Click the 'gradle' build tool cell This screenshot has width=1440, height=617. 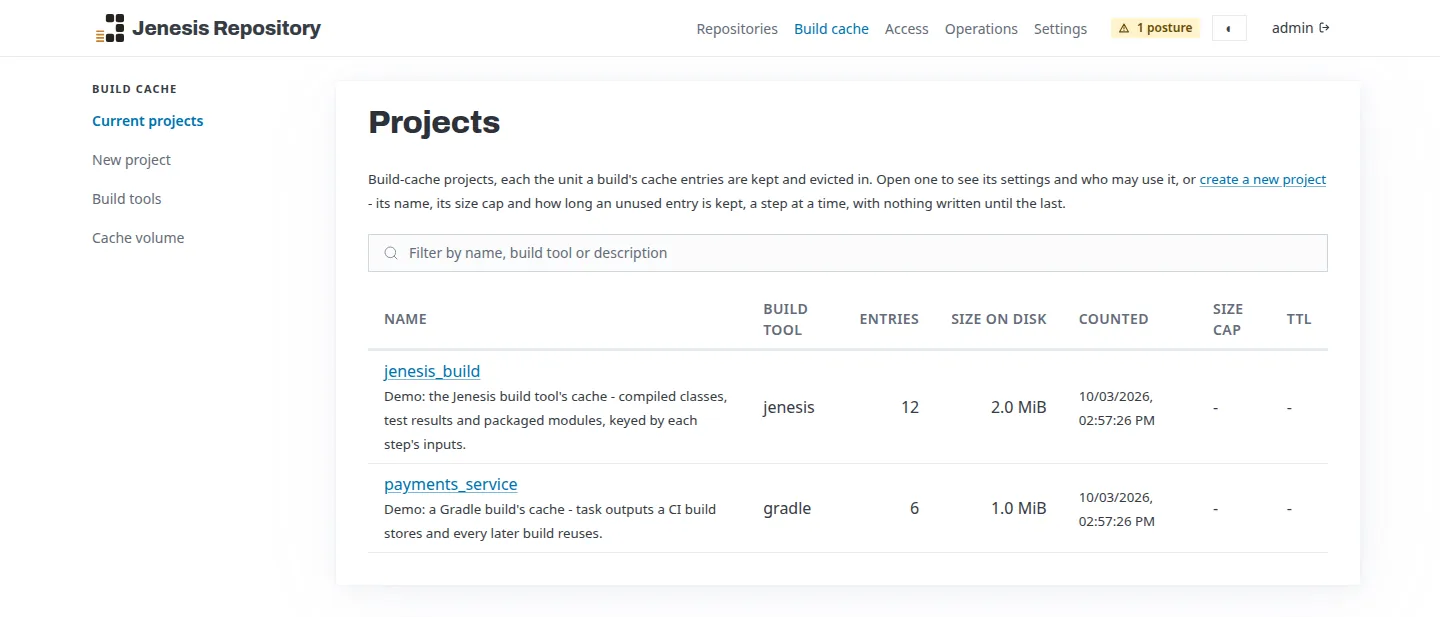coord(787,508)
